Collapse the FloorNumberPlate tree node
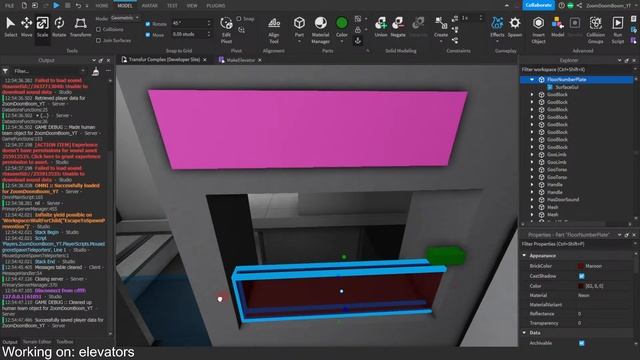Viewport: 640px width, 360px height. (532, 80)
